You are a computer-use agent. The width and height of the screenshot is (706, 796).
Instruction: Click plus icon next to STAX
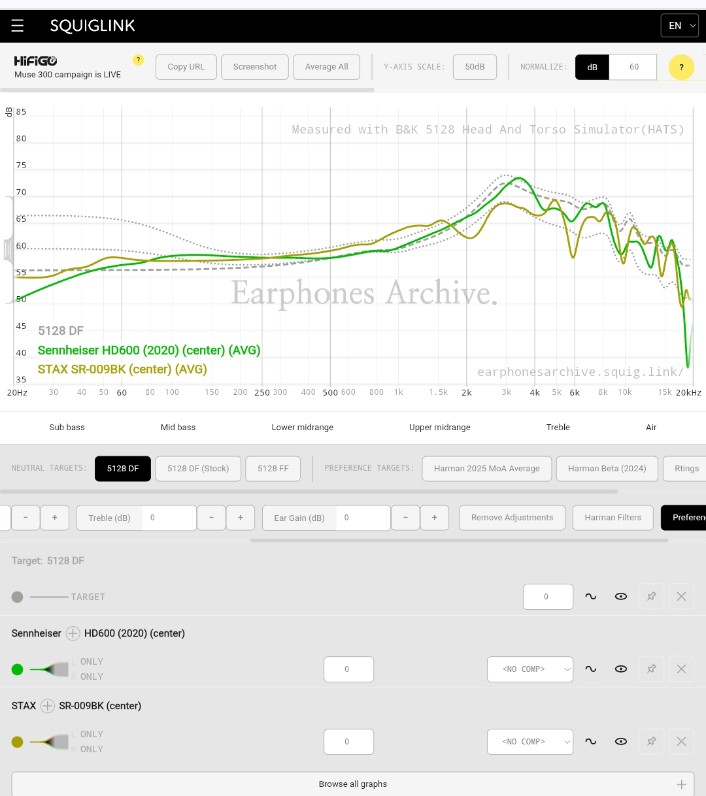point(47,706)
